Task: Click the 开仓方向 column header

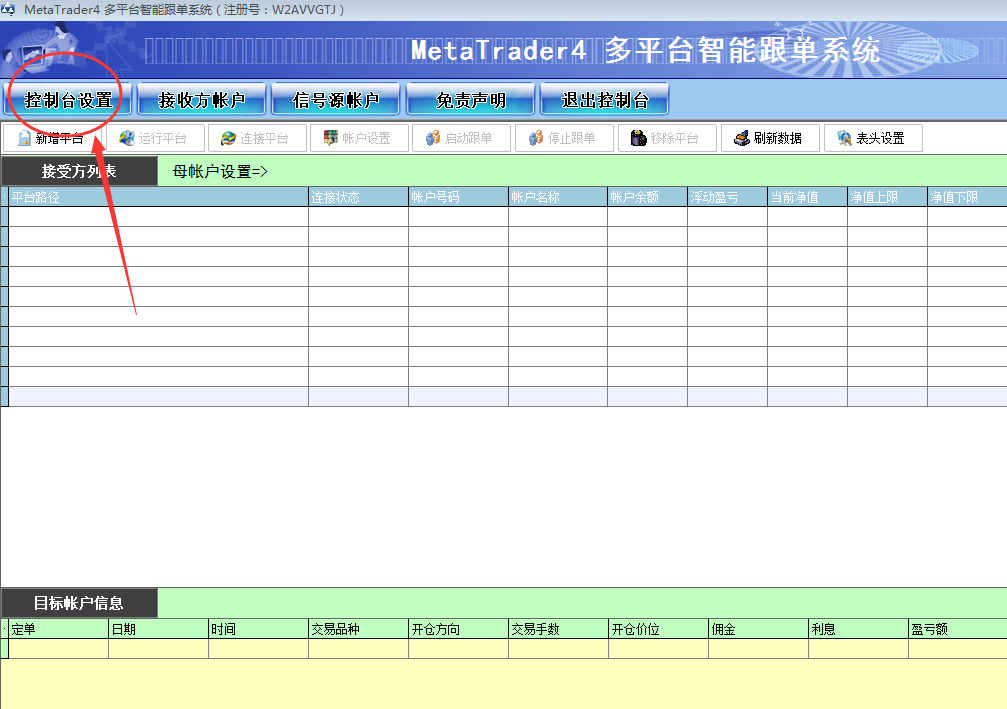Action: coord(459,629)
